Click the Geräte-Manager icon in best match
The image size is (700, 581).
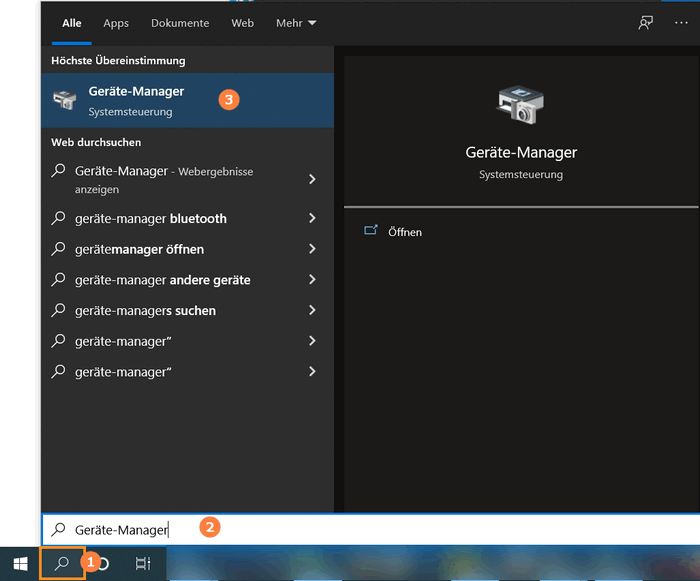(x=65, y=100)
